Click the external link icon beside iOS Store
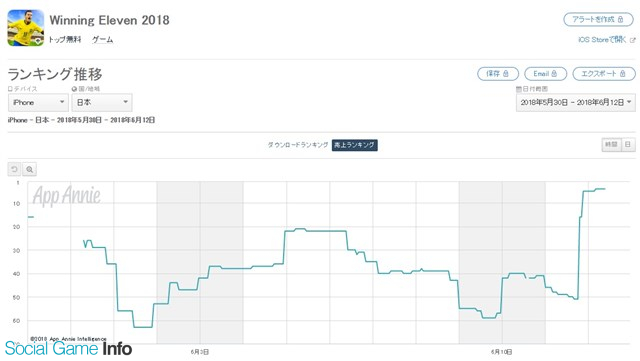The image size is (640, 361). 633,40
